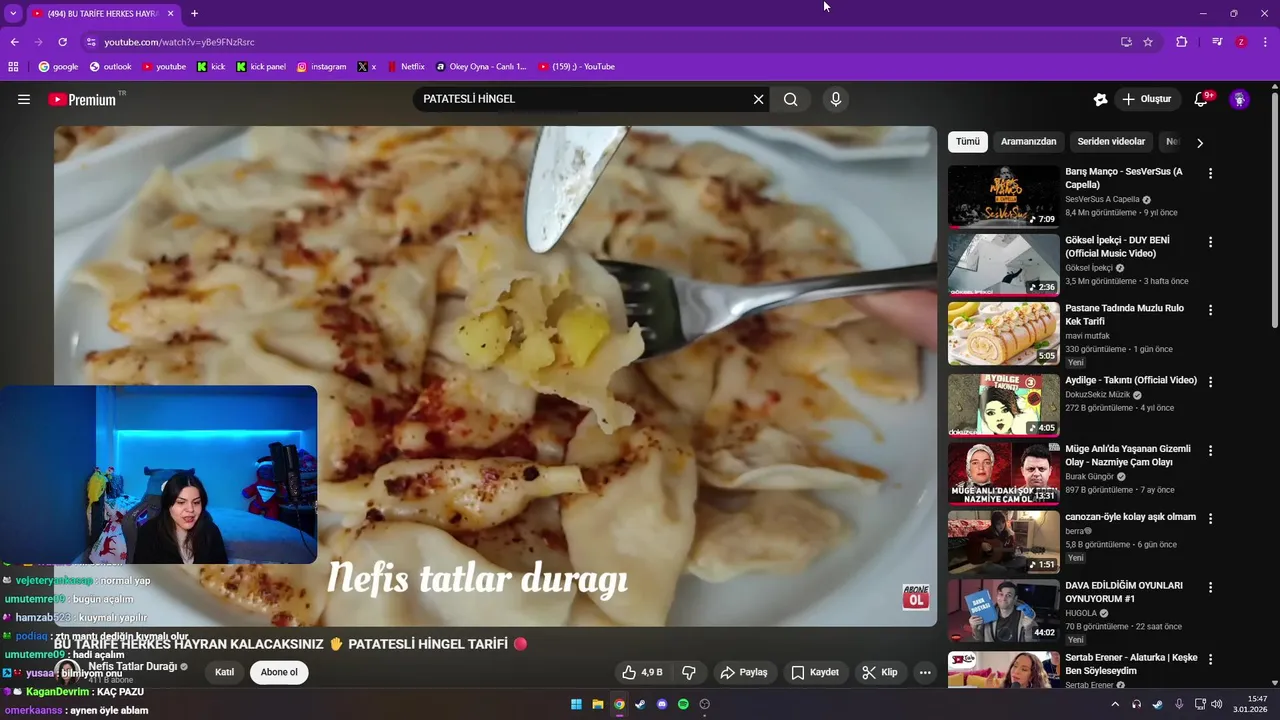The height and width of the screenshot is (720, 1280).
Task: Open the Chrome three-dot menu
Action: [x=1265, y=42]
